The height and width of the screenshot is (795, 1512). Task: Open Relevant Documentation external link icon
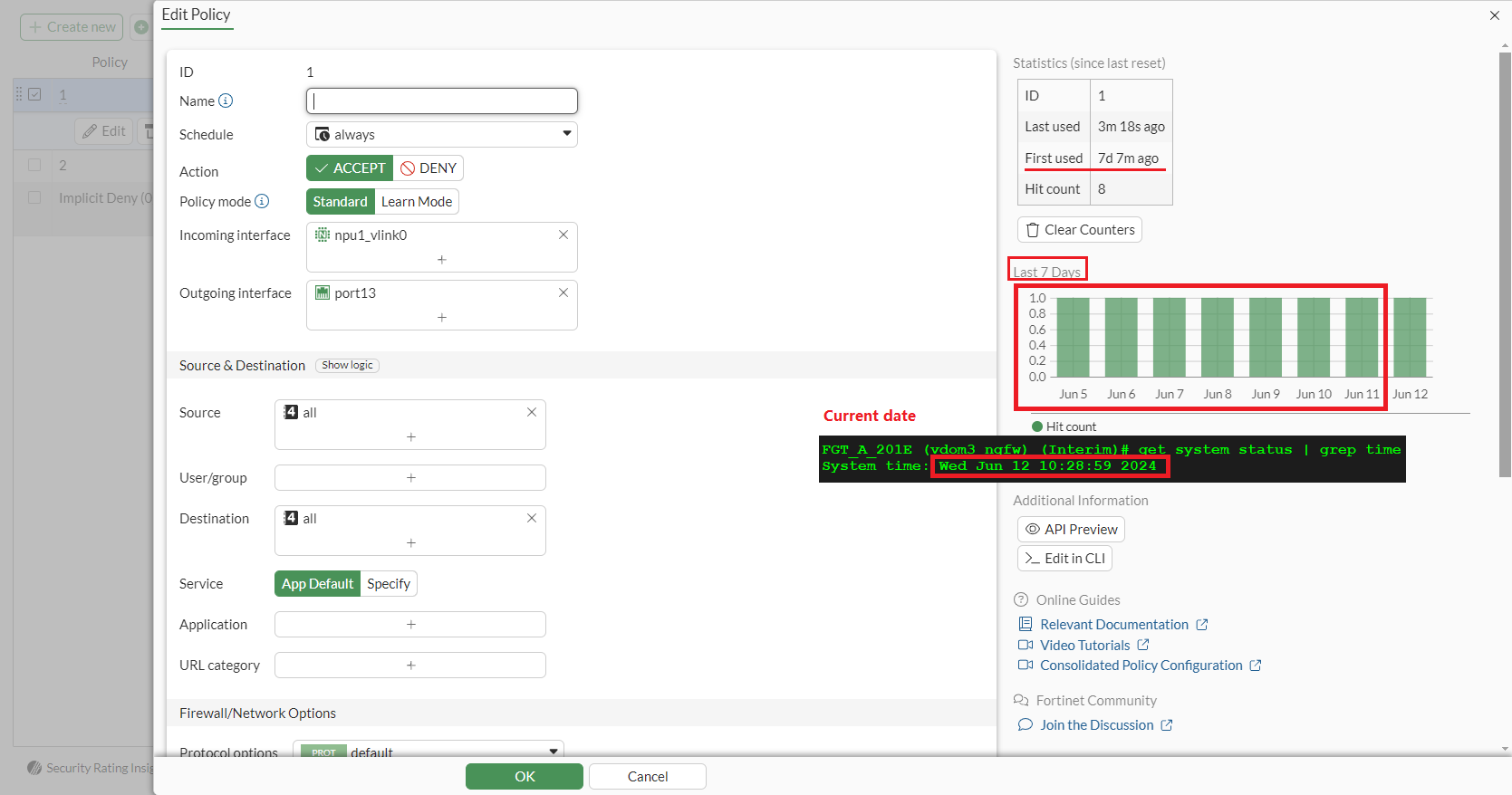(x=1202, y=625)
